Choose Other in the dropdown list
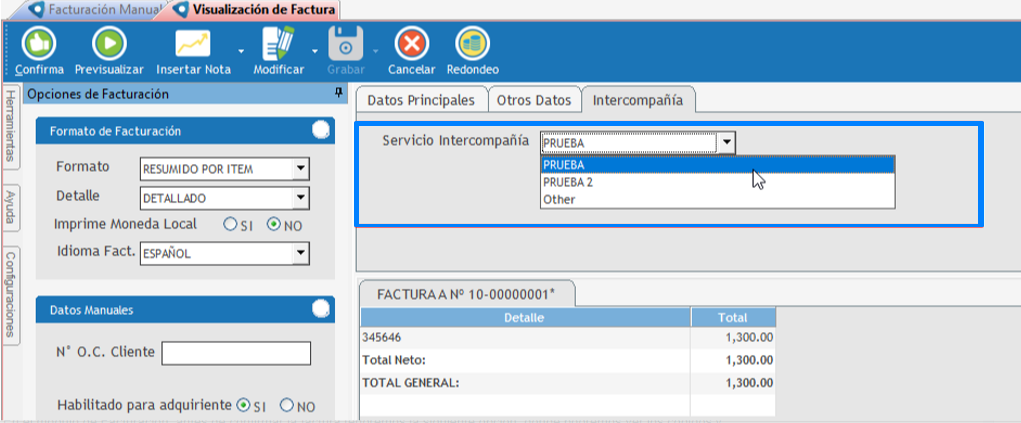Viewport: 1021px width, 423px height. (718, 200)
